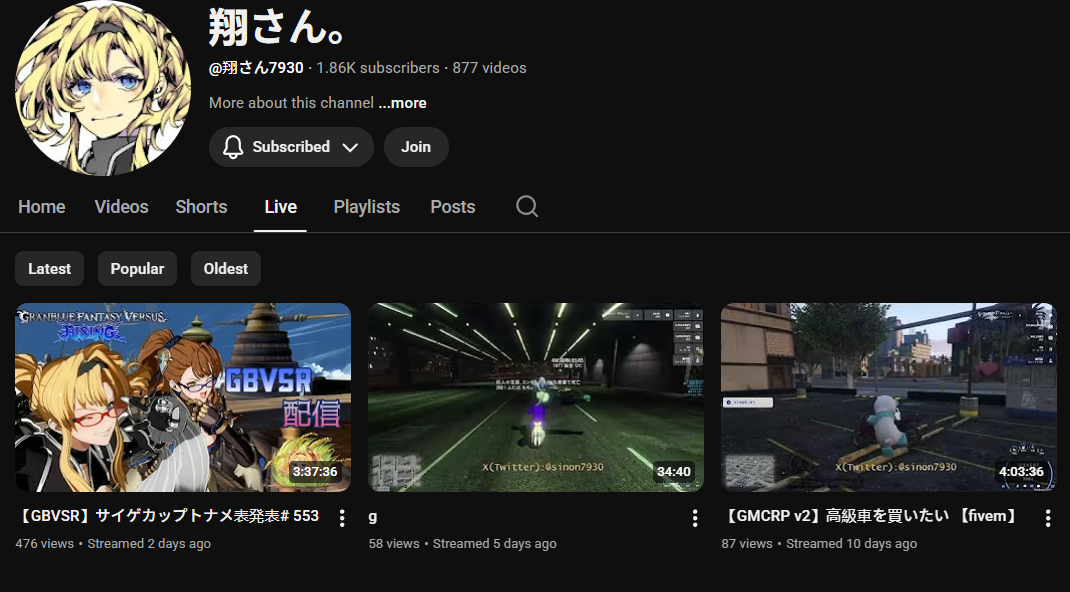Click 476 views Streamed 2 days ago

click(x=113, y=544)
